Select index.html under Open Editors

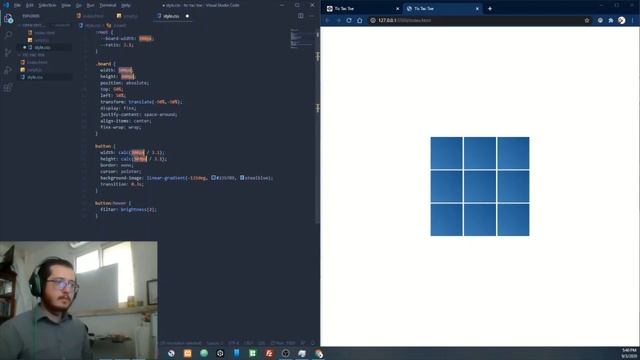click(44, 33)
